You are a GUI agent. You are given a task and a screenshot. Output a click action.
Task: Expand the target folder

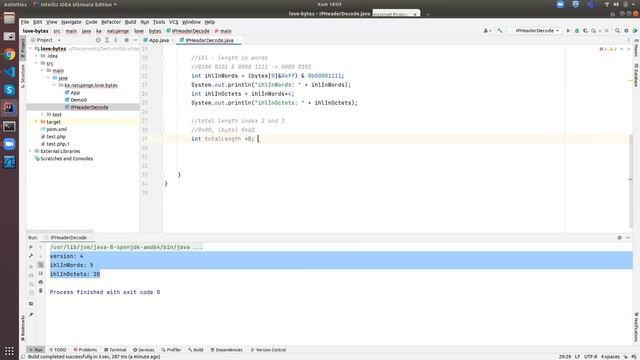pyautogui.click(x=37, y=122)
